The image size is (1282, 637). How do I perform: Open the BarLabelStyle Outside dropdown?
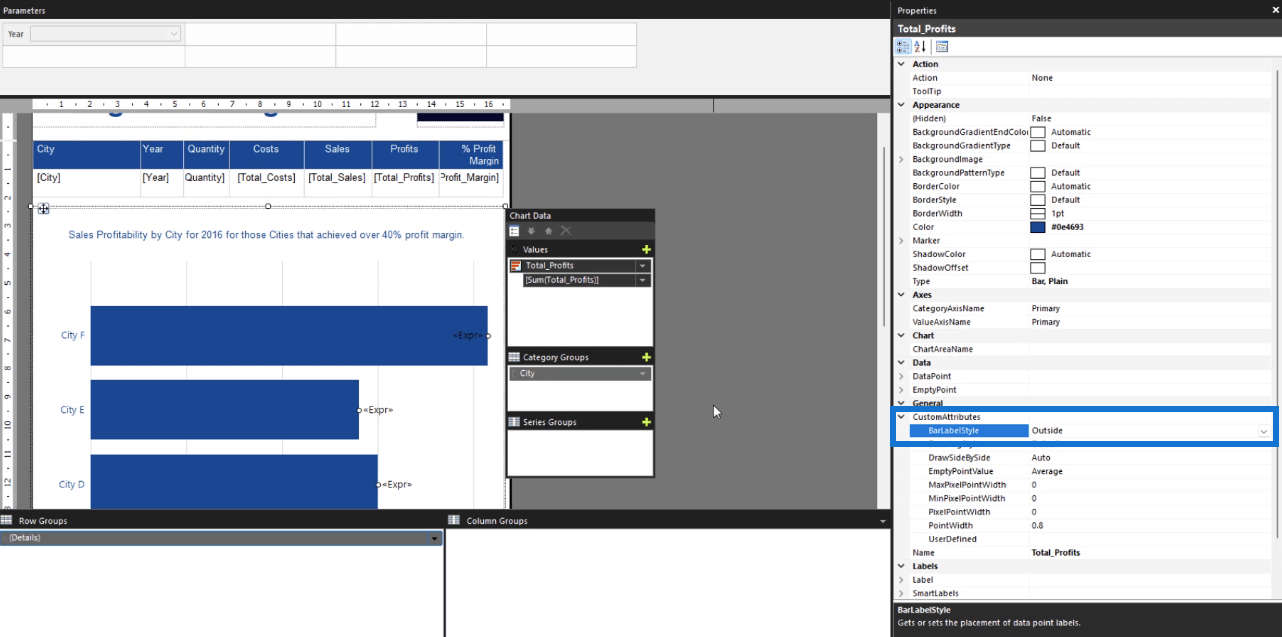[1263, 431]
